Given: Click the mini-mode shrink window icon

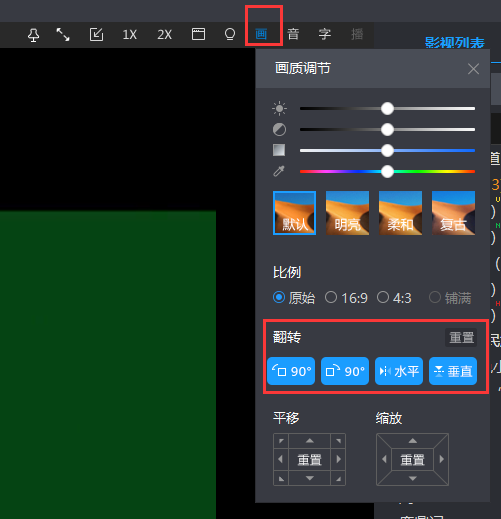Looking at the screenshot, I should tap(96, 35).
